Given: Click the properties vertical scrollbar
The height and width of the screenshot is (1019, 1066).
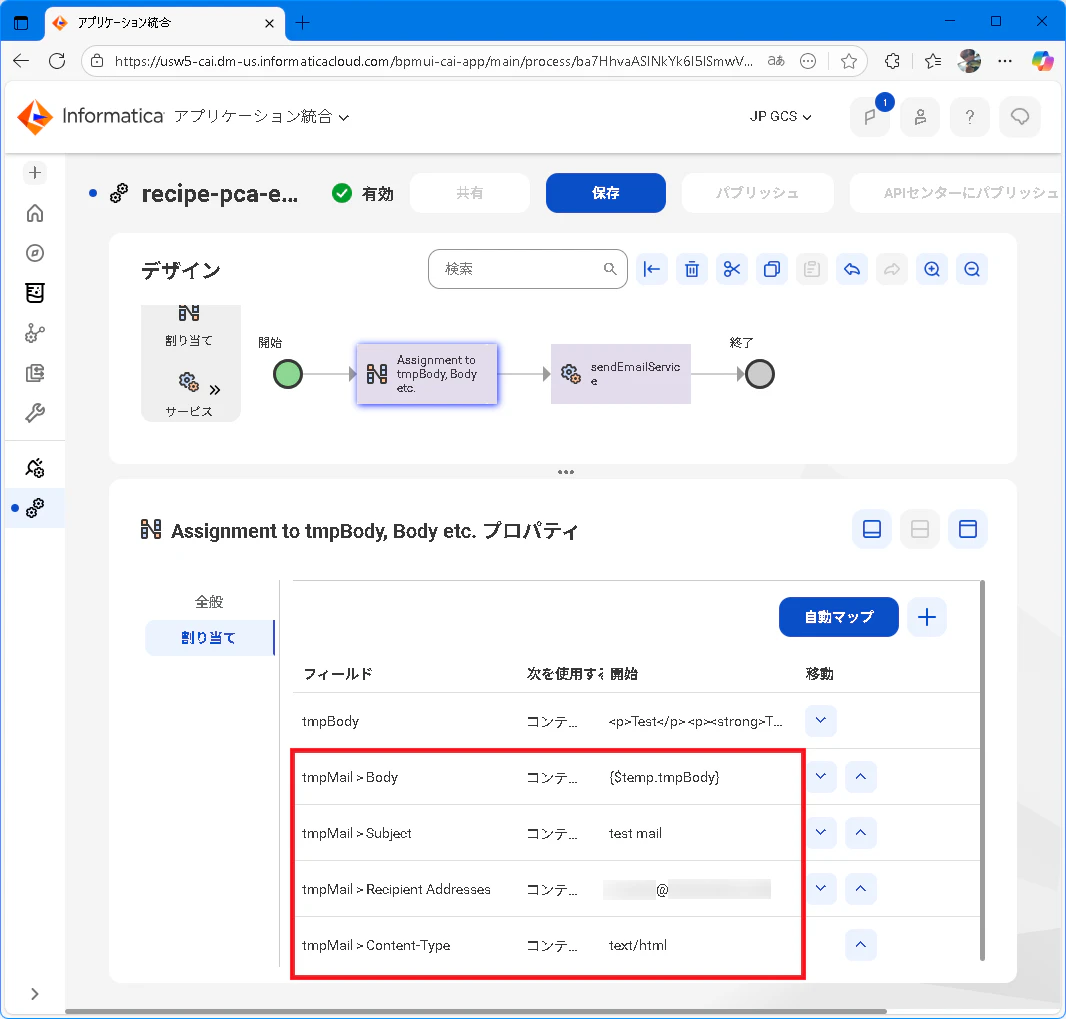Looking at the screenshot, I should click(982, 770).
